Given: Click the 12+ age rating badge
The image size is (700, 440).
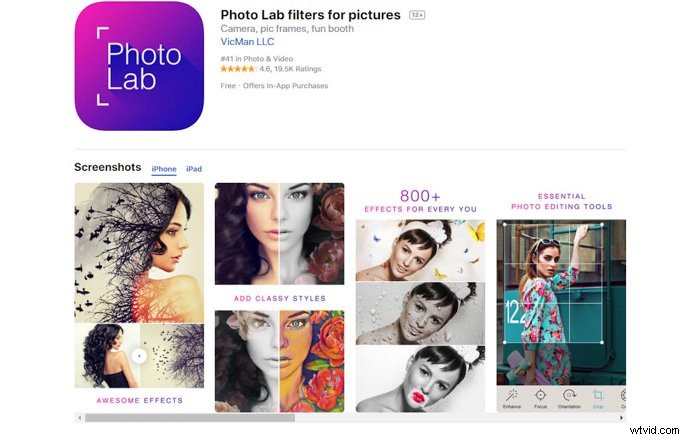Looking at the screenshot, I should pos(417,15).
